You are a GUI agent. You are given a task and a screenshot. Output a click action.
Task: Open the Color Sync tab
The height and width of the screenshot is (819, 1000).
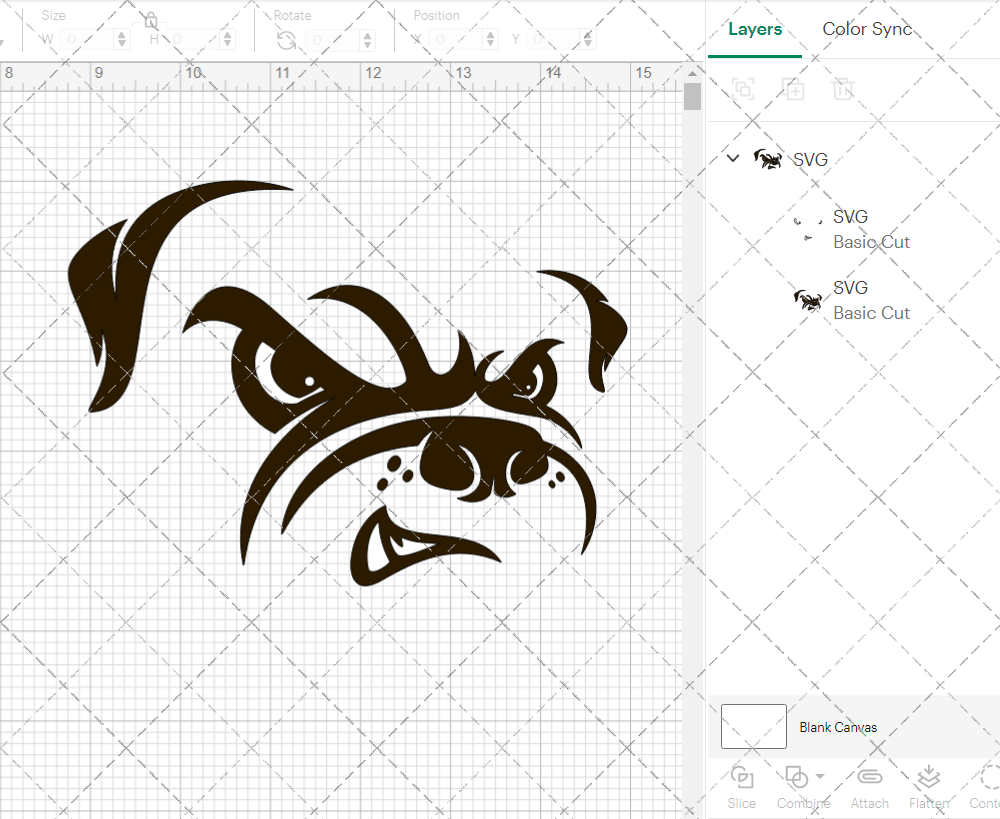pos(867,29)
